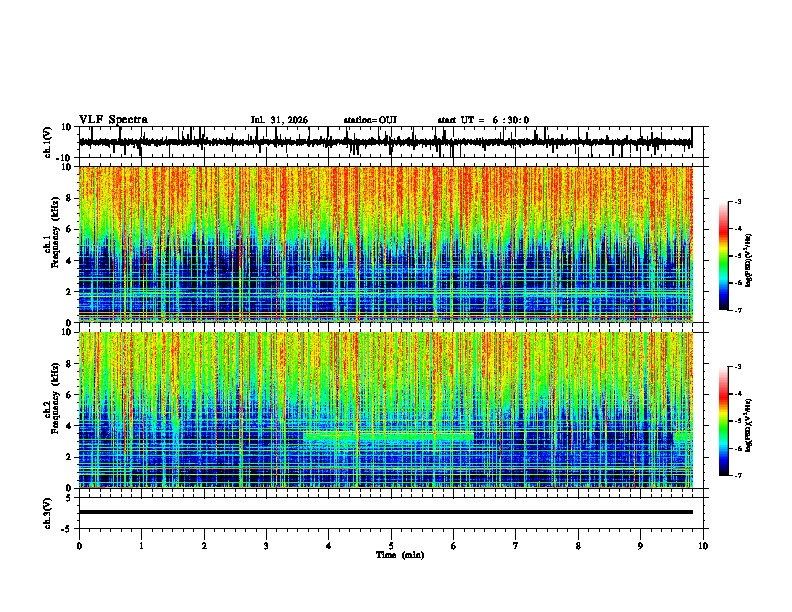Click the "start UT = 6:30:0" text
This screenshot has width=792, height=612.
click(x=483, y=120)
